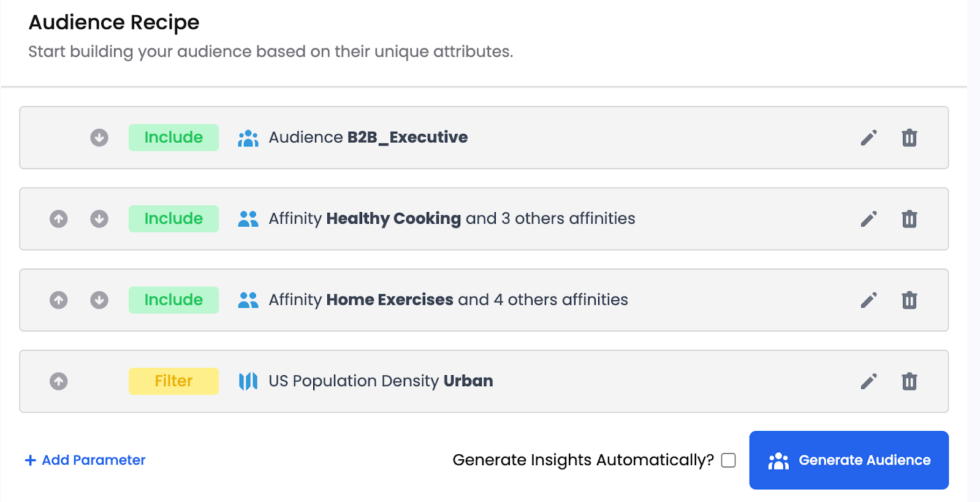Screen dimensions: 980x502
Task: Edit the Healthy Cooking affinity row
Action: tap(868, 219)
